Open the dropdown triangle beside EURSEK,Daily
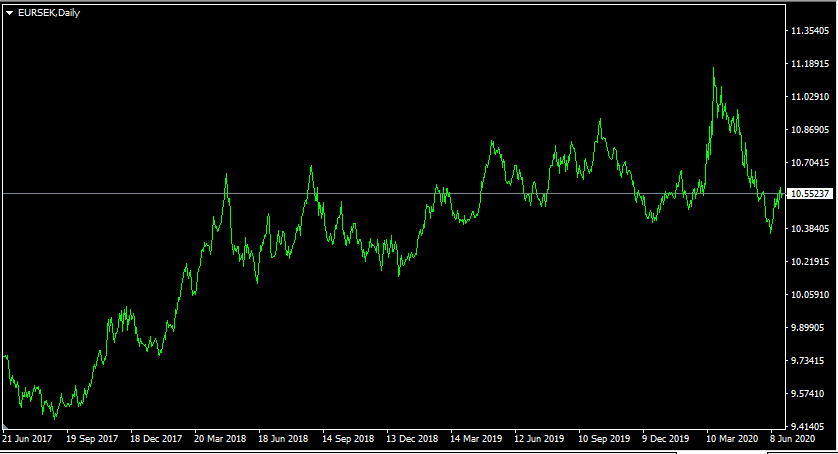Screen dimensions: 838x454 click(x=9, y=13)
